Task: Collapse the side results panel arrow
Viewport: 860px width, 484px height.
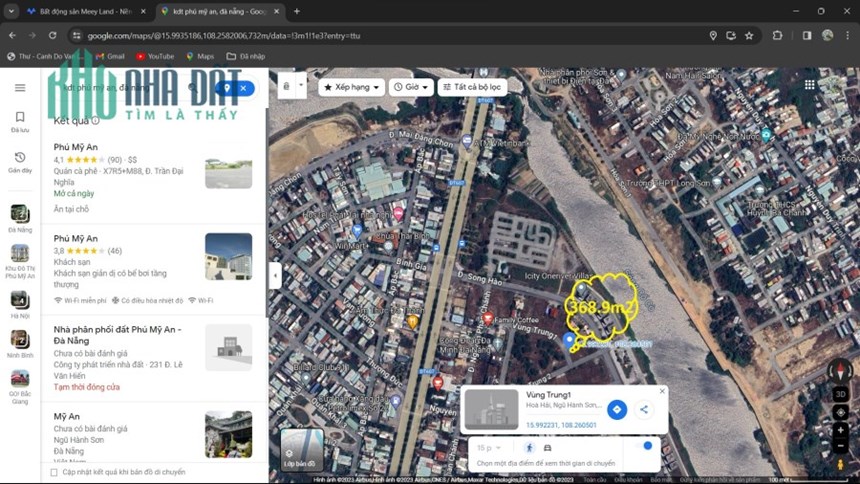Action: pos(275,275)
